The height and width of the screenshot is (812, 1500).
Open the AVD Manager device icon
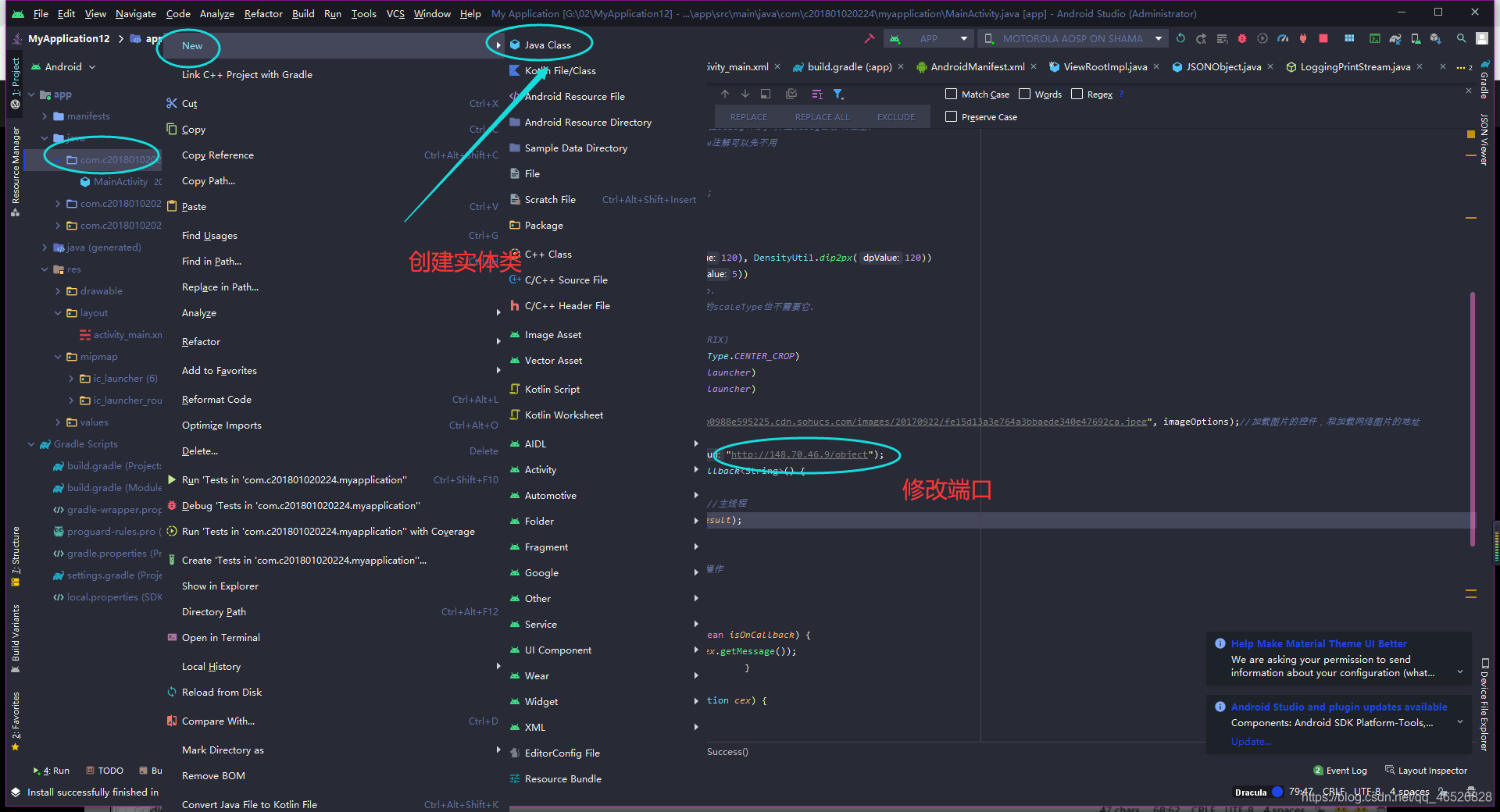pos(1416,38)
